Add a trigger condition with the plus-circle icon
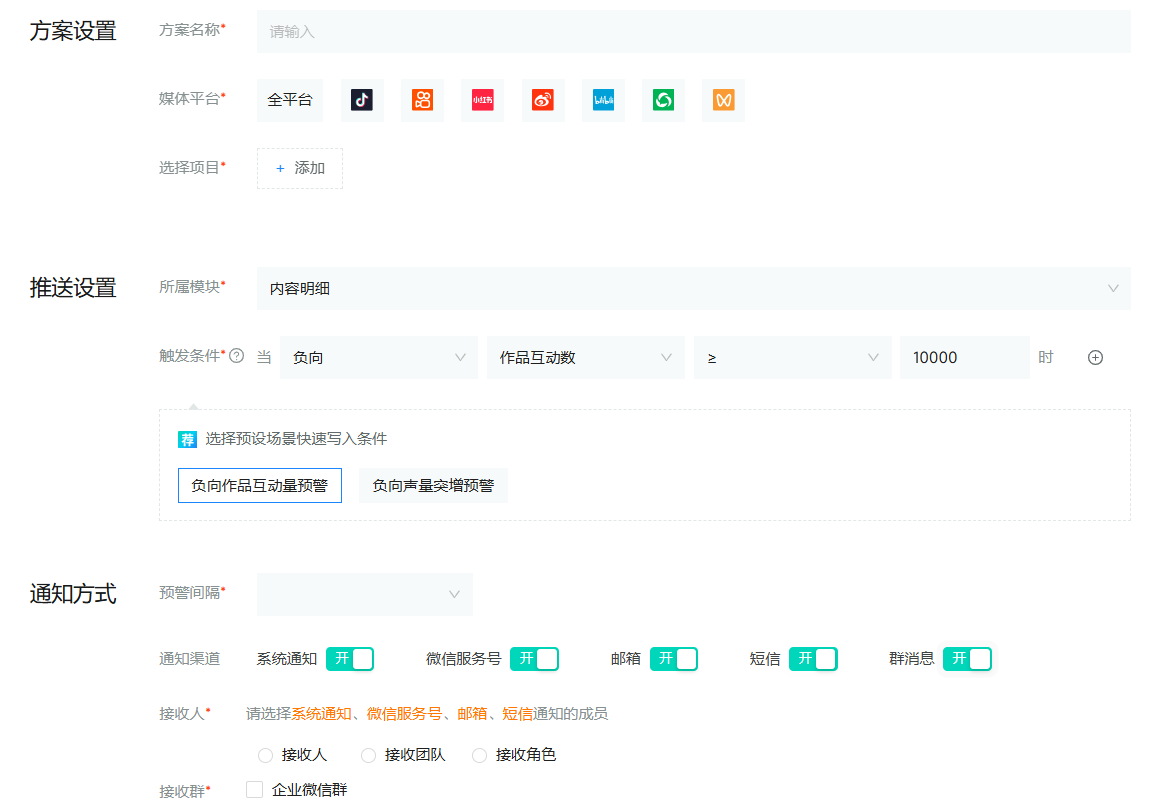The width and height of the screenshot is (1149, 805). pos(1096,357)
